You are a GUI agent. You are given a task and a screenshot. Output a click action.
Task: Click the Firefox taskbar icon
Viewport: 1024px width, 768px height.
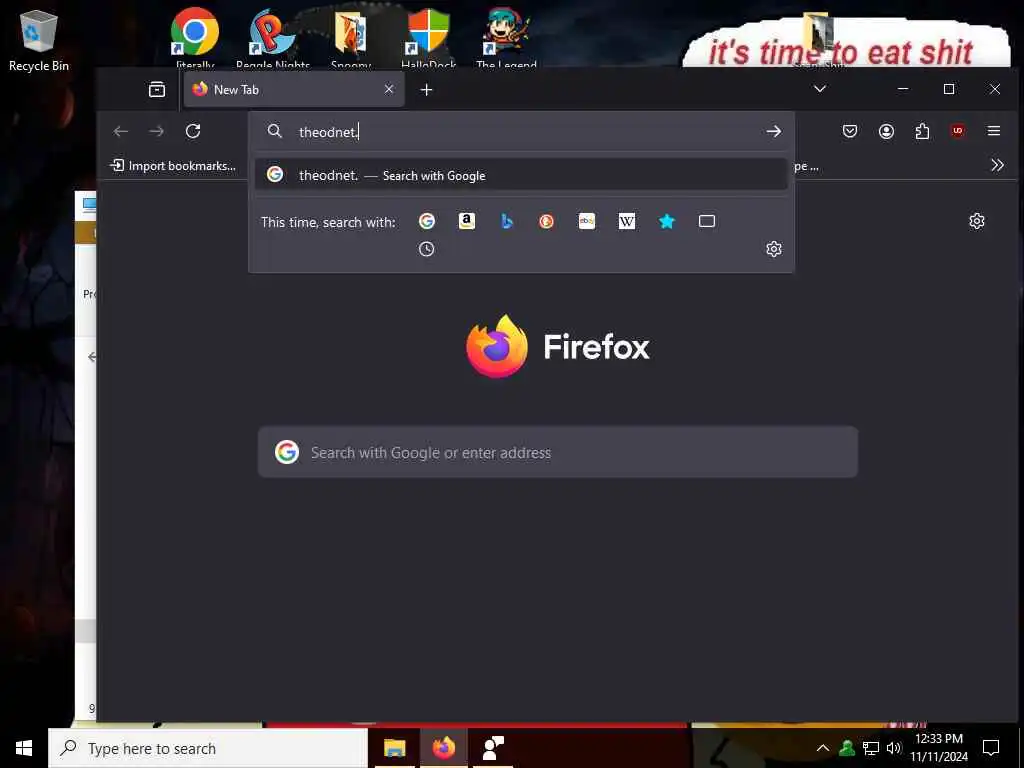pyautogui.click(x=443, y=748)
